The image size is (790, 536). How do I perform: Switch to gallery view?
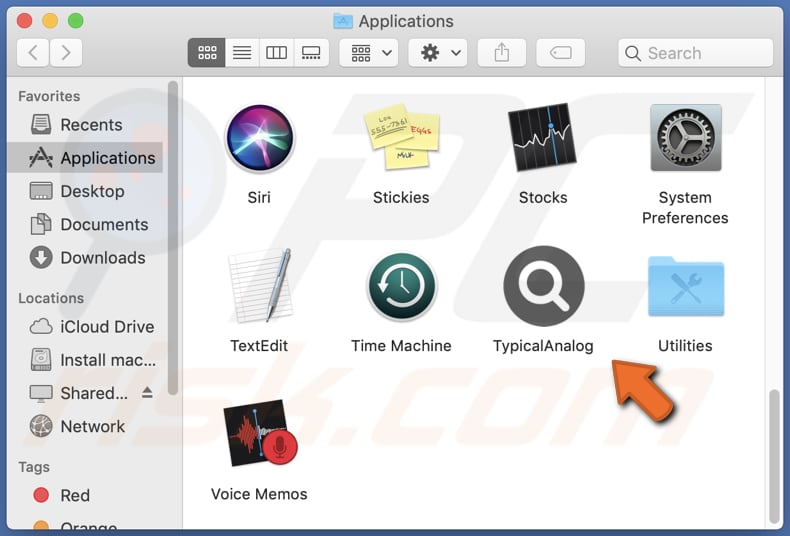[311, 52]
